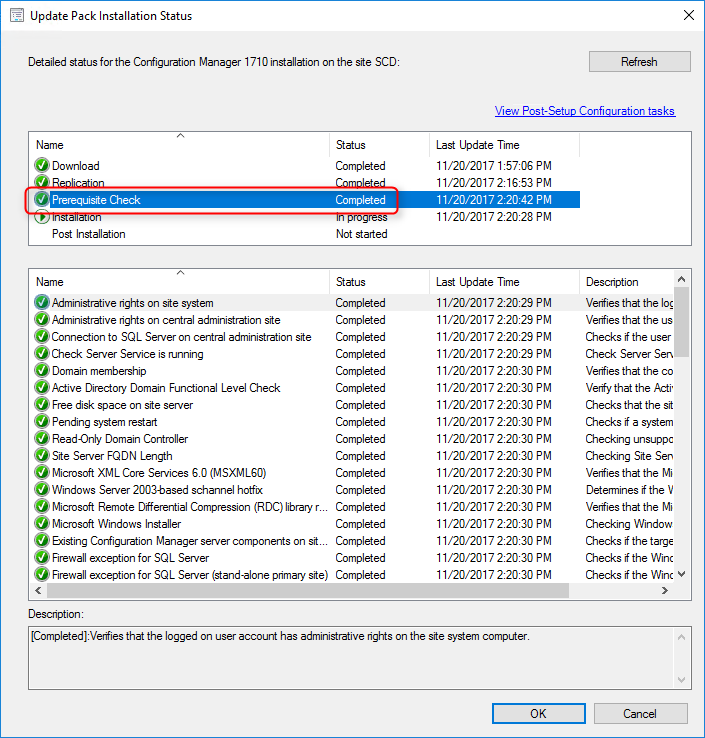This screenshot has width=705, height=738.
Task: Click the Description box scroll down arrow
Action: (681, 680)
